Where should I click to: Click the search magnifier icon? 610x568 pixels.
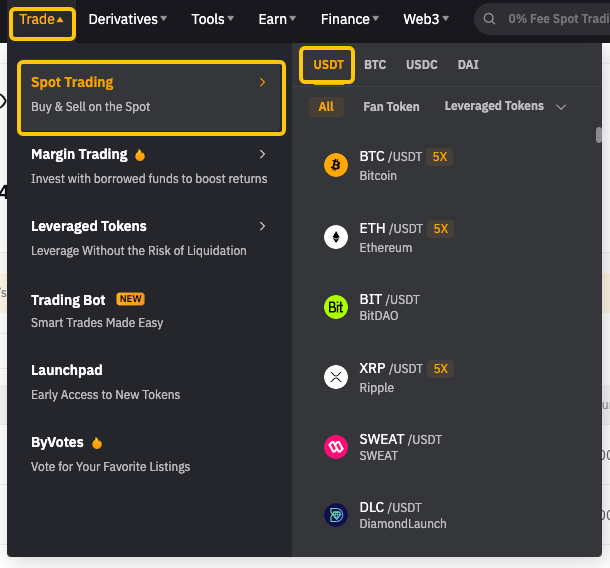pyautogui.click(x=490, y=19)
